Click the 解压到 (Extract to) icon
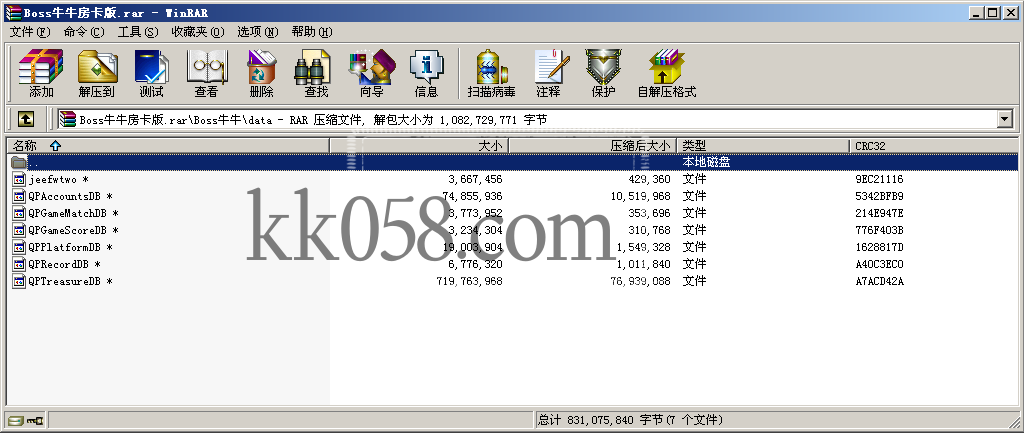The image size is (1024, 433). click(97, 67)
